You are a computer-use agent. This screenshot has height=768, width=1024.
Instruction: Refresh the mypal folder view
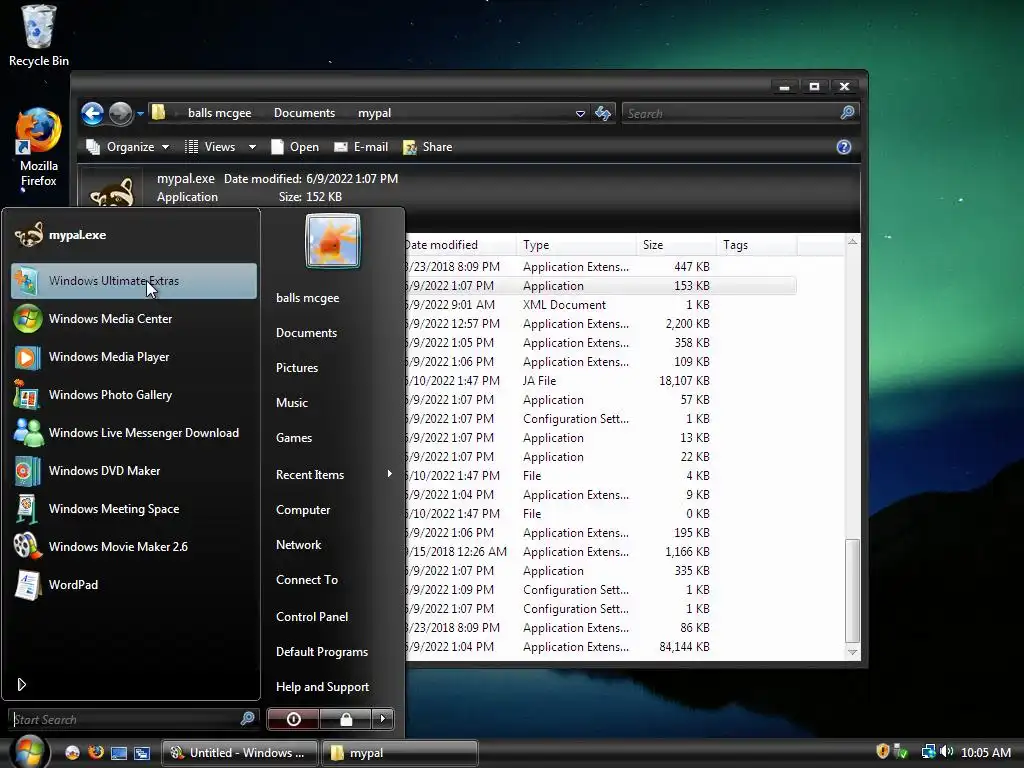[603, 114]
